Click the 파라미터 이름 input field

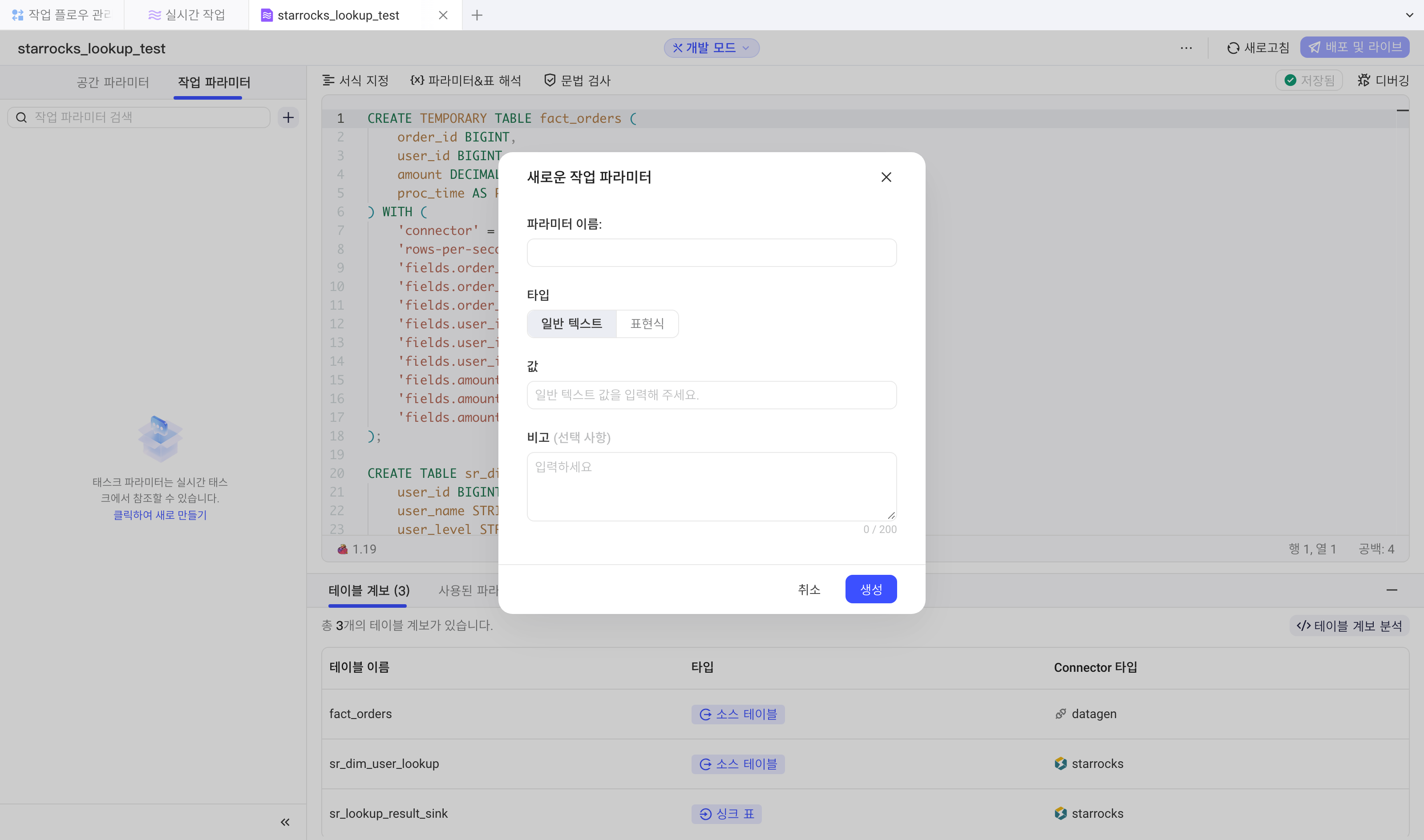click(712, 252)
